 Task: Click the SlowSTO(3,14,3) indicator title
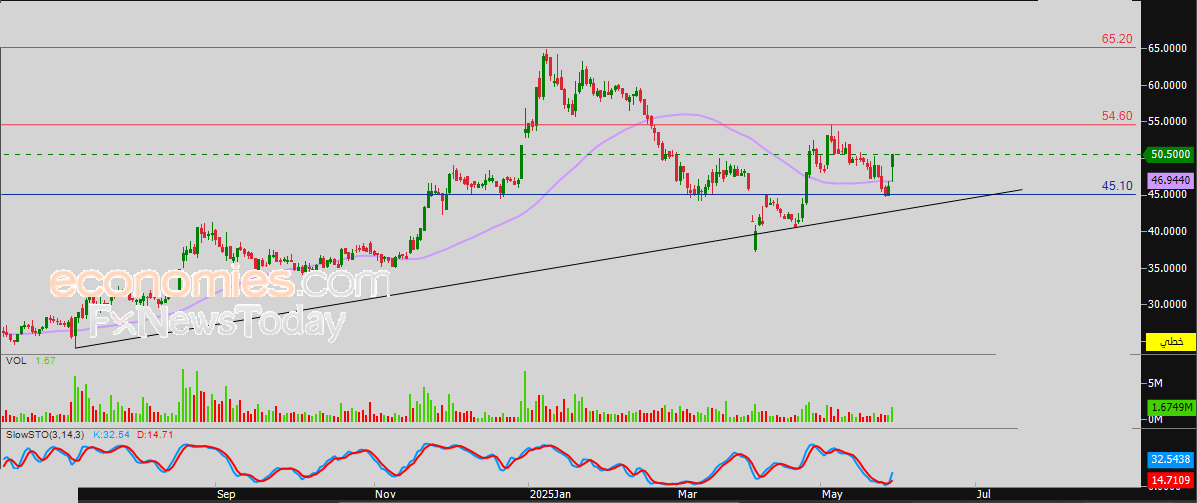(47, 434)
